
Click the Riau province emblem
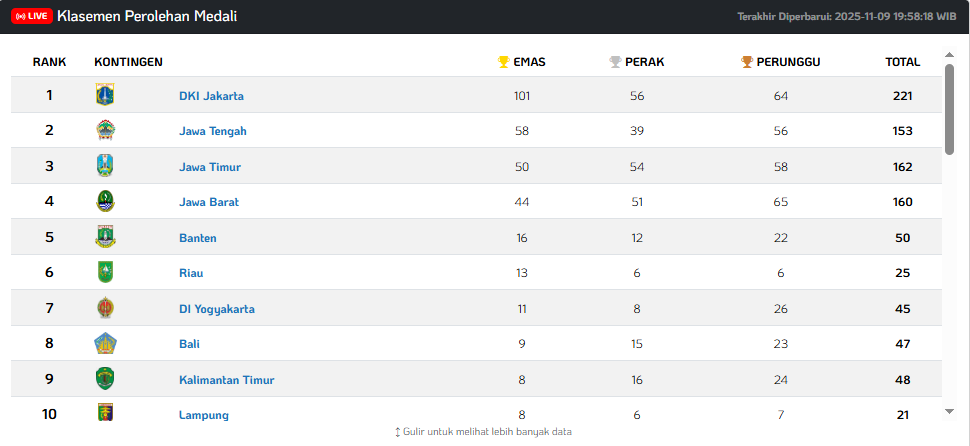pyautogui.click(x=105, y=272)
